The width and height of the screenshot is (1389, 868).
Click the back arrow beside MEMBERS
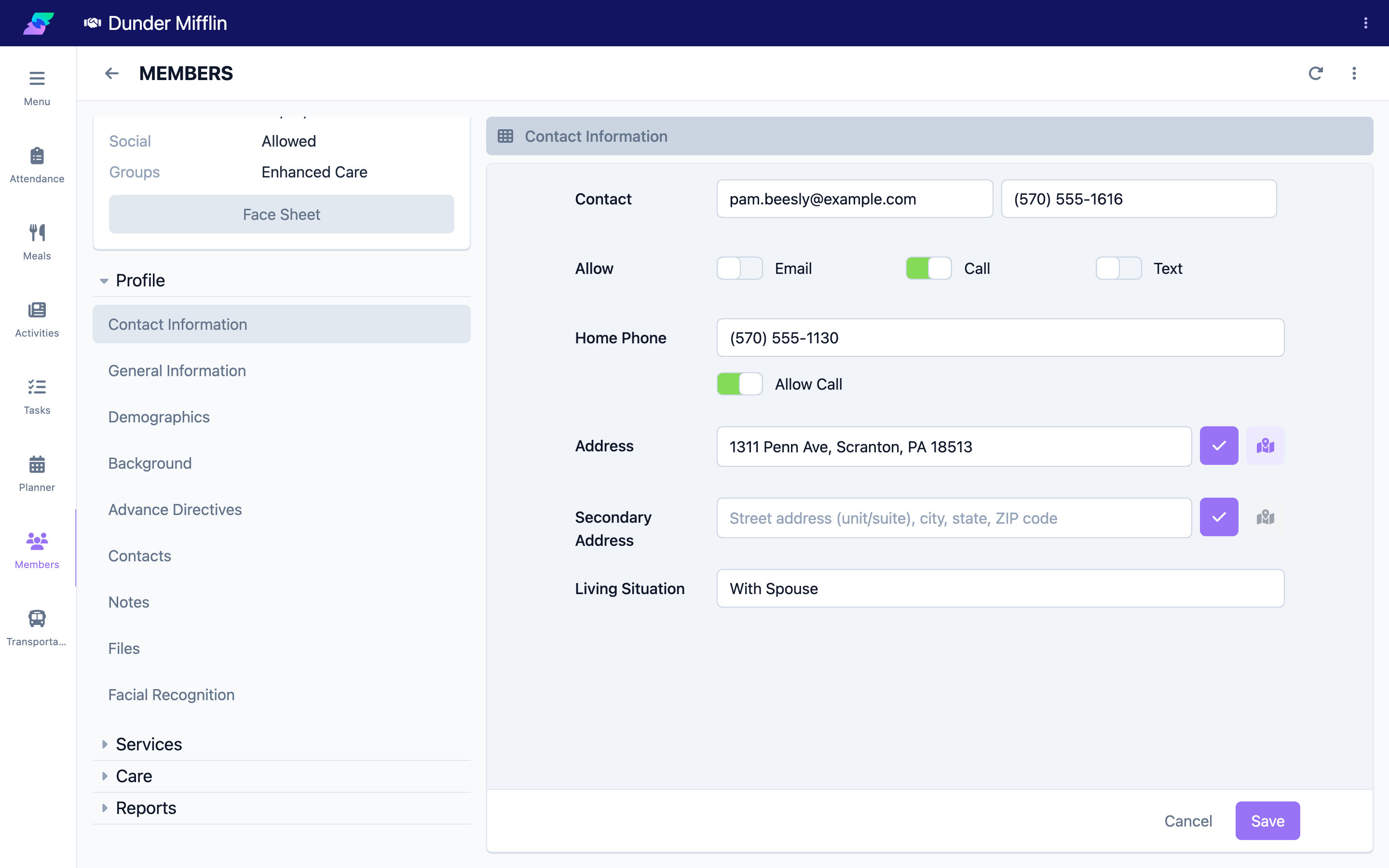tap(111, 73)
